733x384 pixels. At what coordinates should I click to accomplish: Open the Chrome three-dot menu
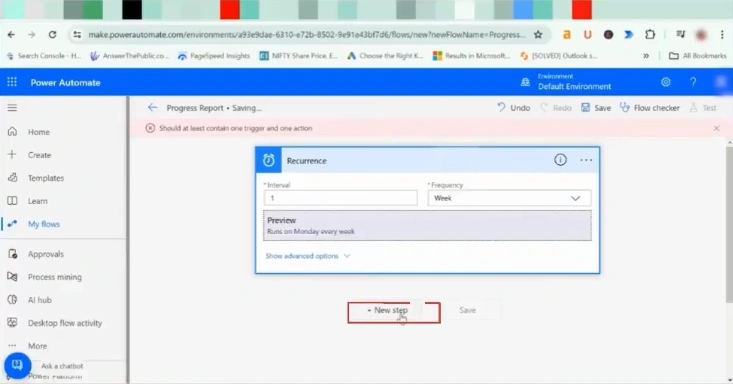(x=722, y=35)
